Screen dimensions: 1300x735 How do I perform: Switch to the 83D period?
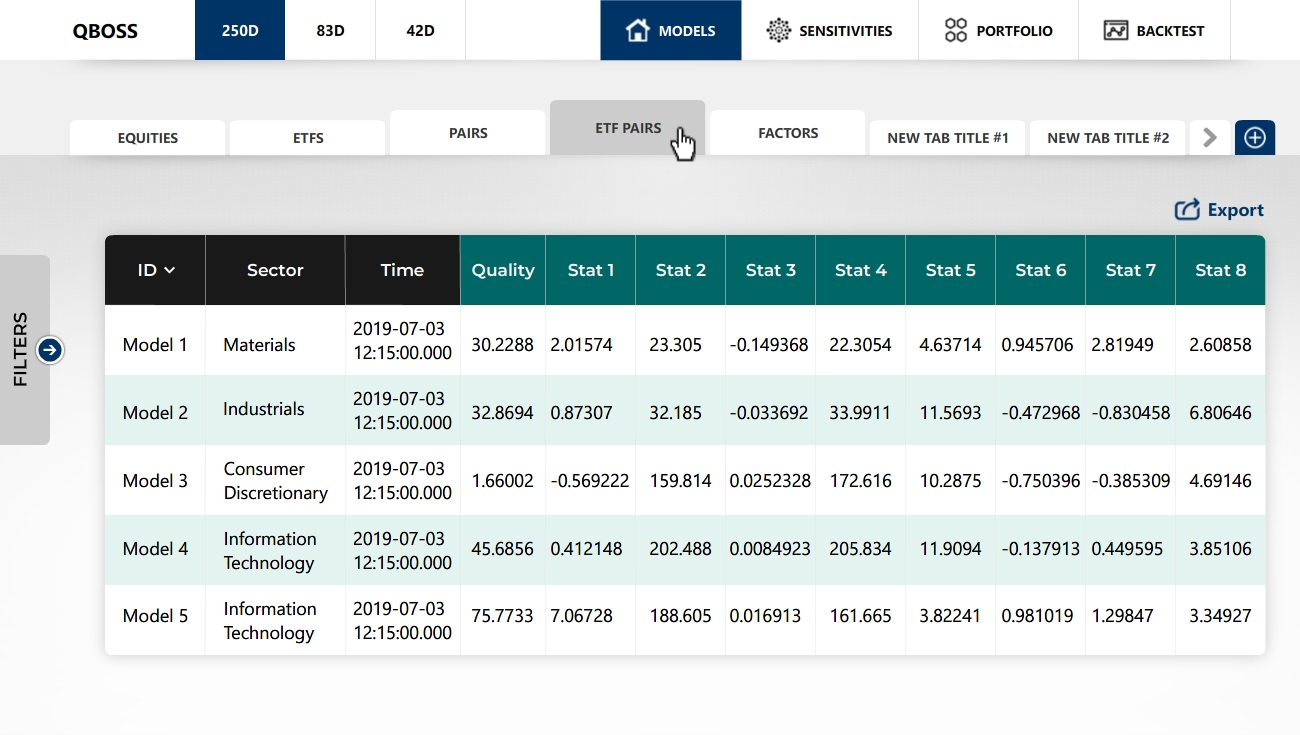pyautogui.click(x=330, y=31)
